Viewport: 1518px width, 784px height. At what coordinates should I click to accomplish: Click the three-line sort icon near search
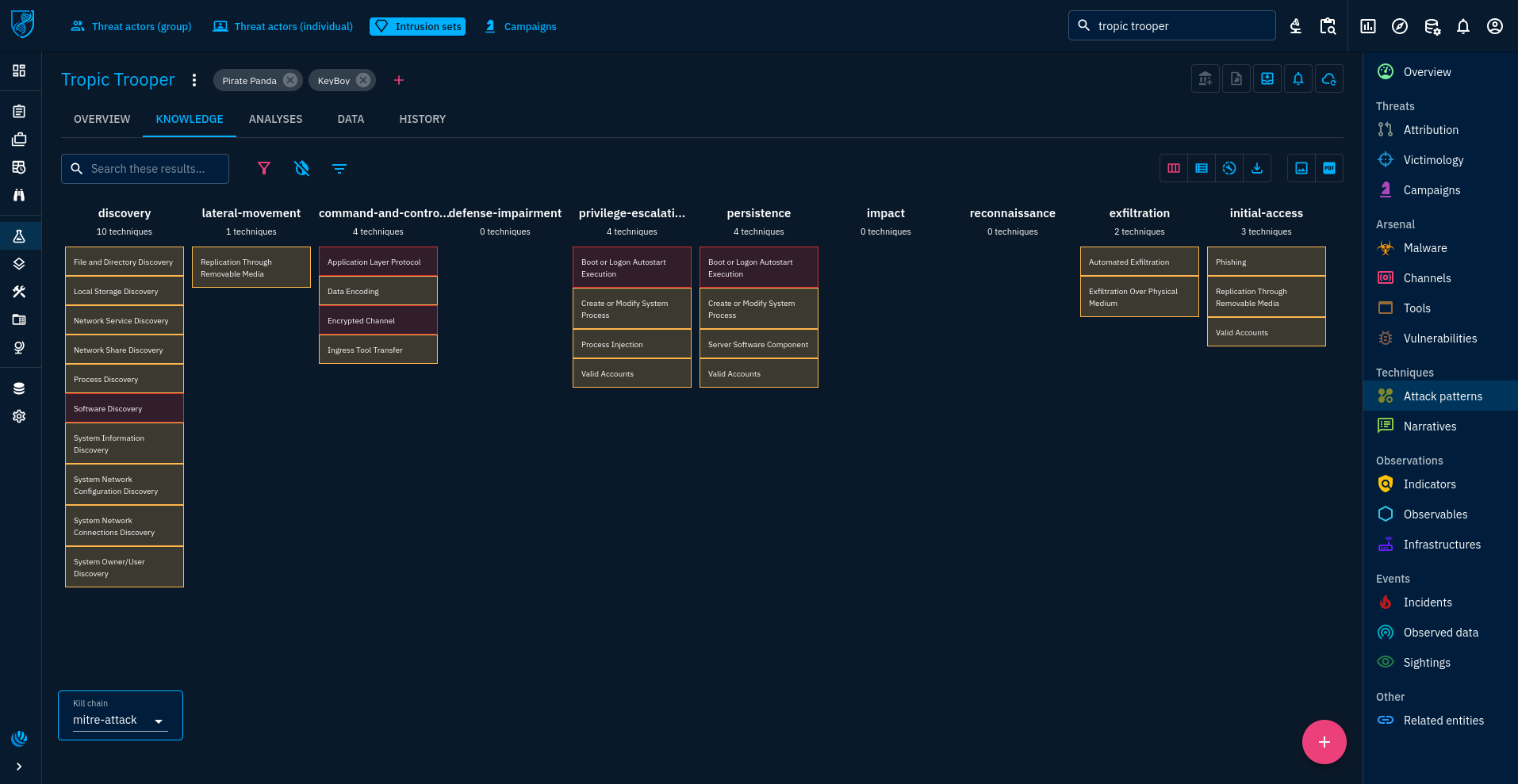click(x=339, y=168)
